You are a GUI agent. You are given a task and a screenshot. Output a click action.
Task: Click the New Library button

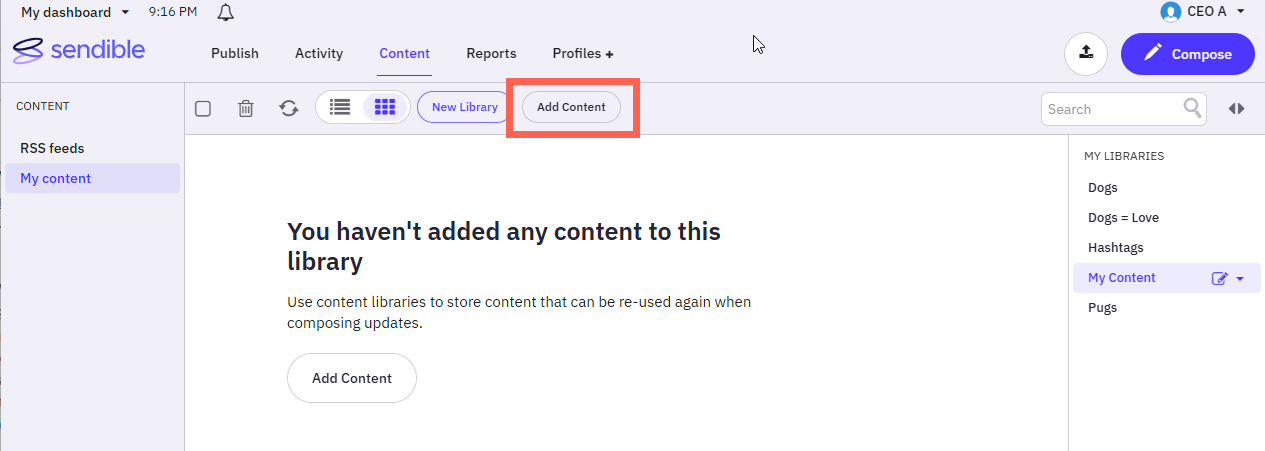[464, 107]
